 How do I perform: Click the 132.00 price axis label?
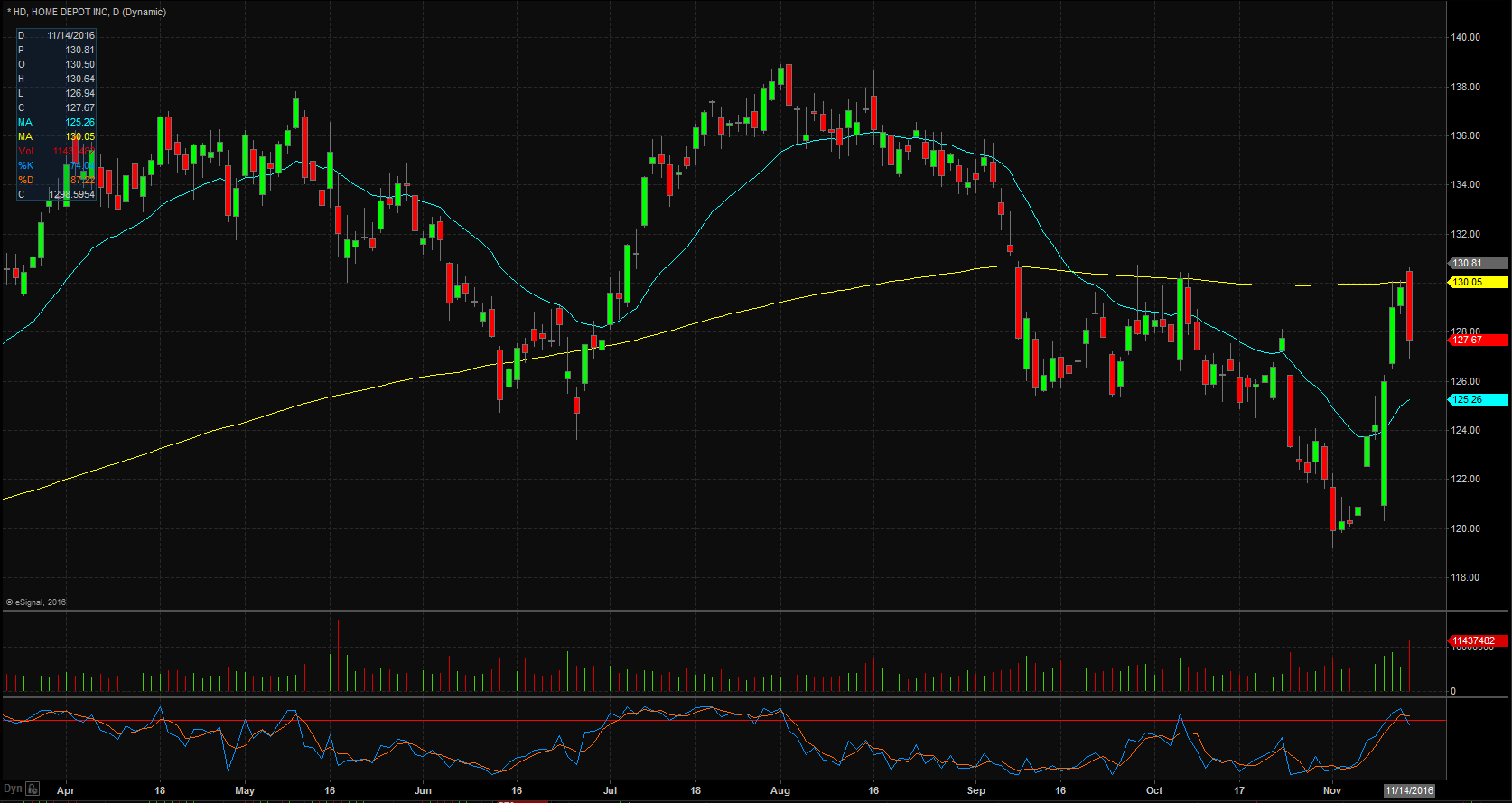click(x=1465, y=235)
